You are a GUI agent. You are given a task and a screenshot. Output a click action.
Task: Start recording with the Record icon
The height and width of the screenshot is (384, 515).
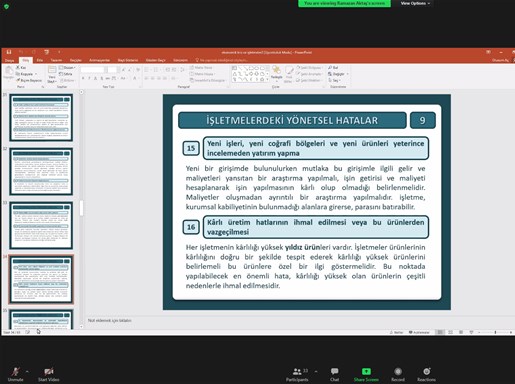click(x=398, y=371)
